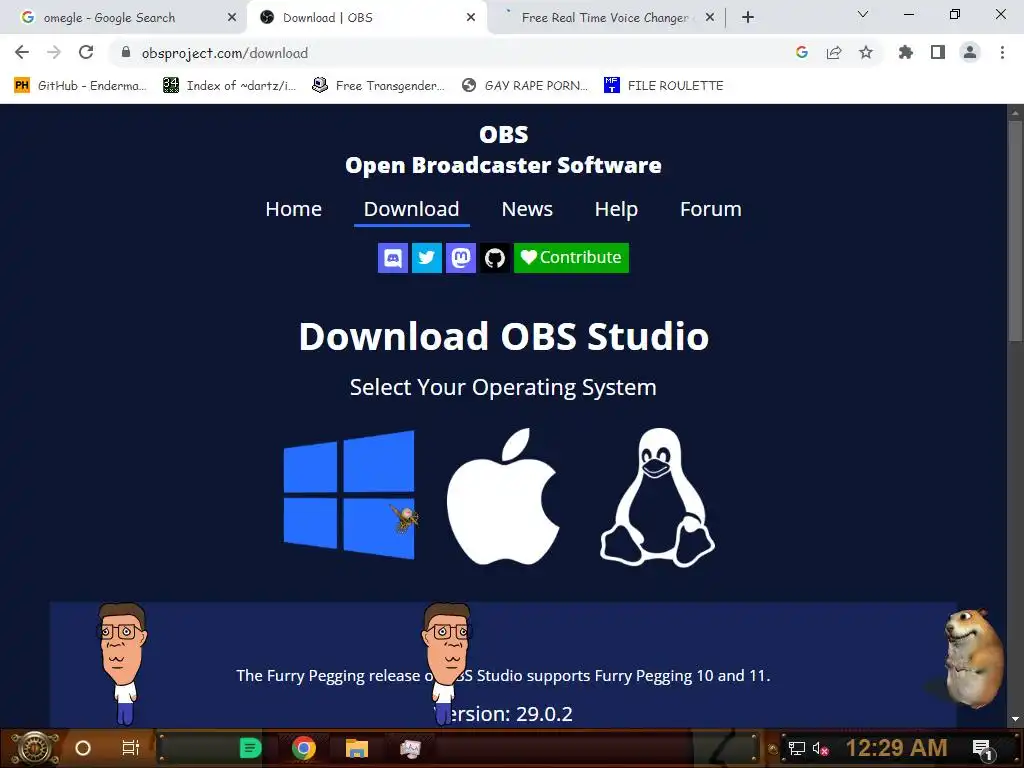This screenshot has height=768, width=1024.
Task: Expand the tab search chevron
Action: [x=863, y=14]
